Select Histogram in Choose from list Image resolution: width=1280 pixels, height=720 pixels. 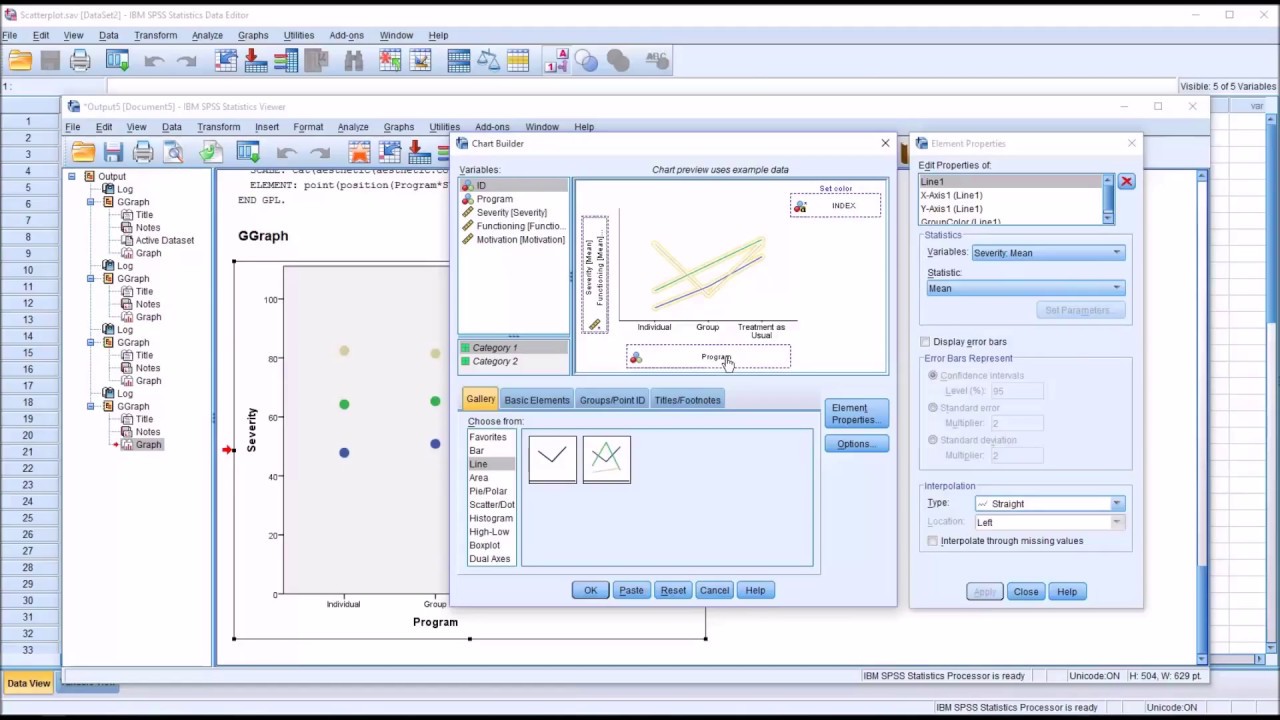pos(491,518)
